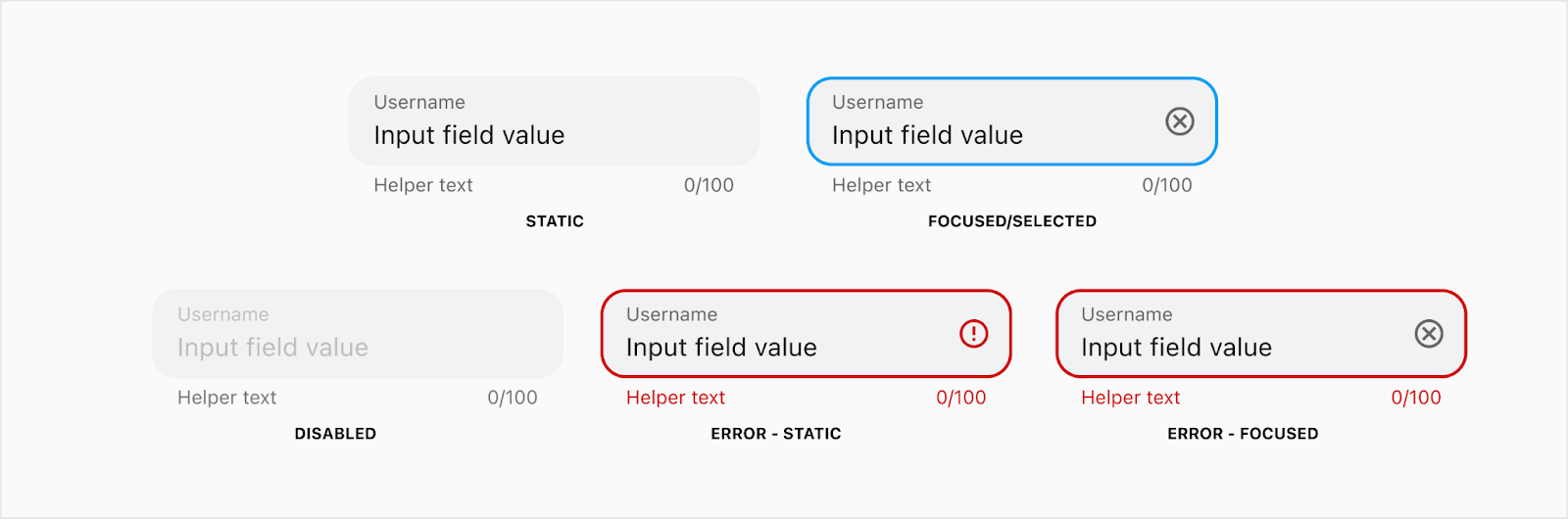Click the ERROR - STATIC caption

coord(776,434)
